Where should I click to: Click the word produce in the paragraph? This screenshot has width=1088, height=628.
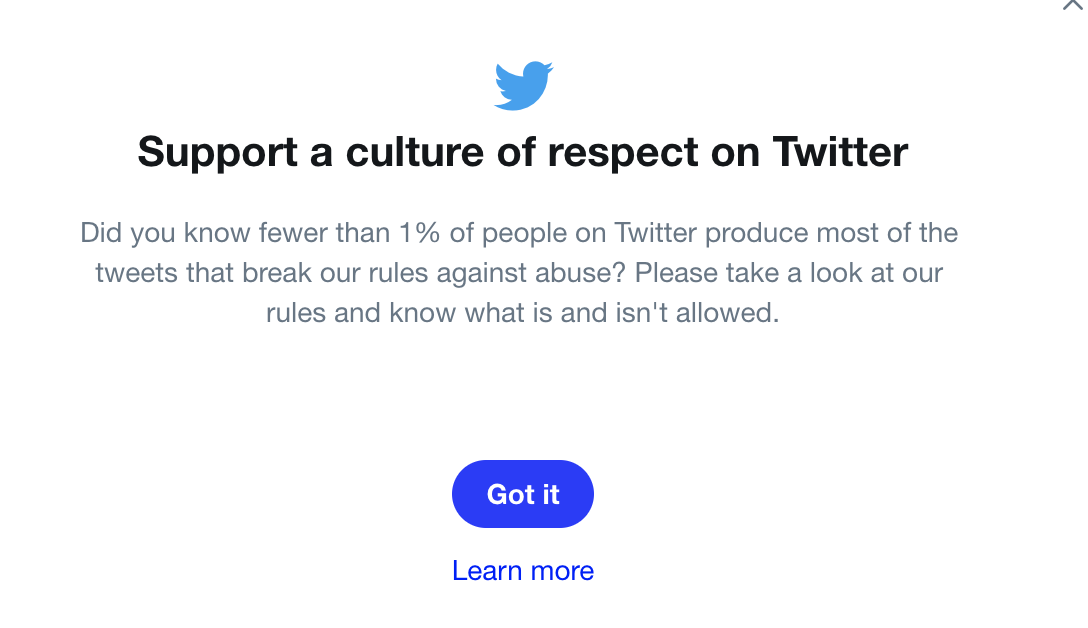[745, 234]
